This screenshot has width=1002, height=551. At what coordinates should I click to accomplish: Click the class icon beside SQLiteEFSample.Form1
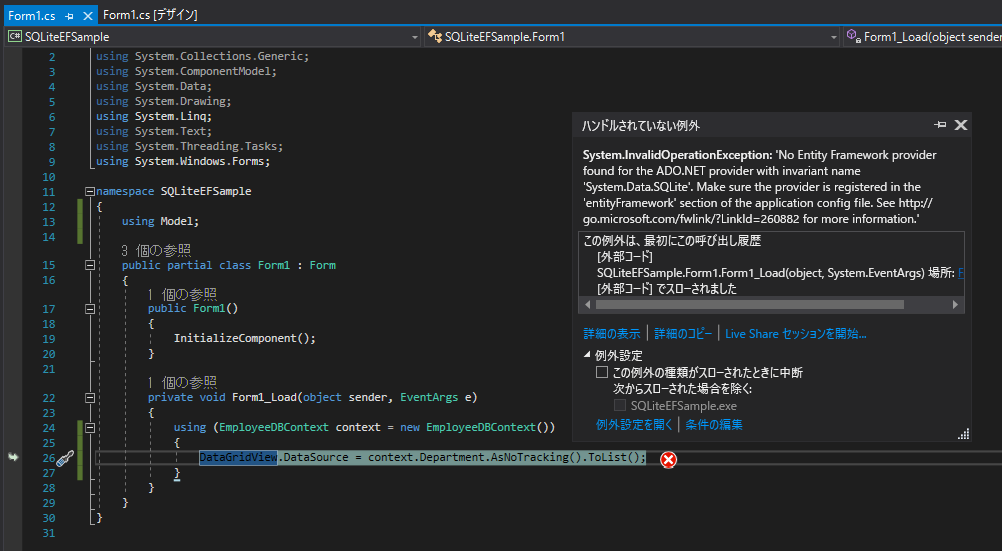435,36
